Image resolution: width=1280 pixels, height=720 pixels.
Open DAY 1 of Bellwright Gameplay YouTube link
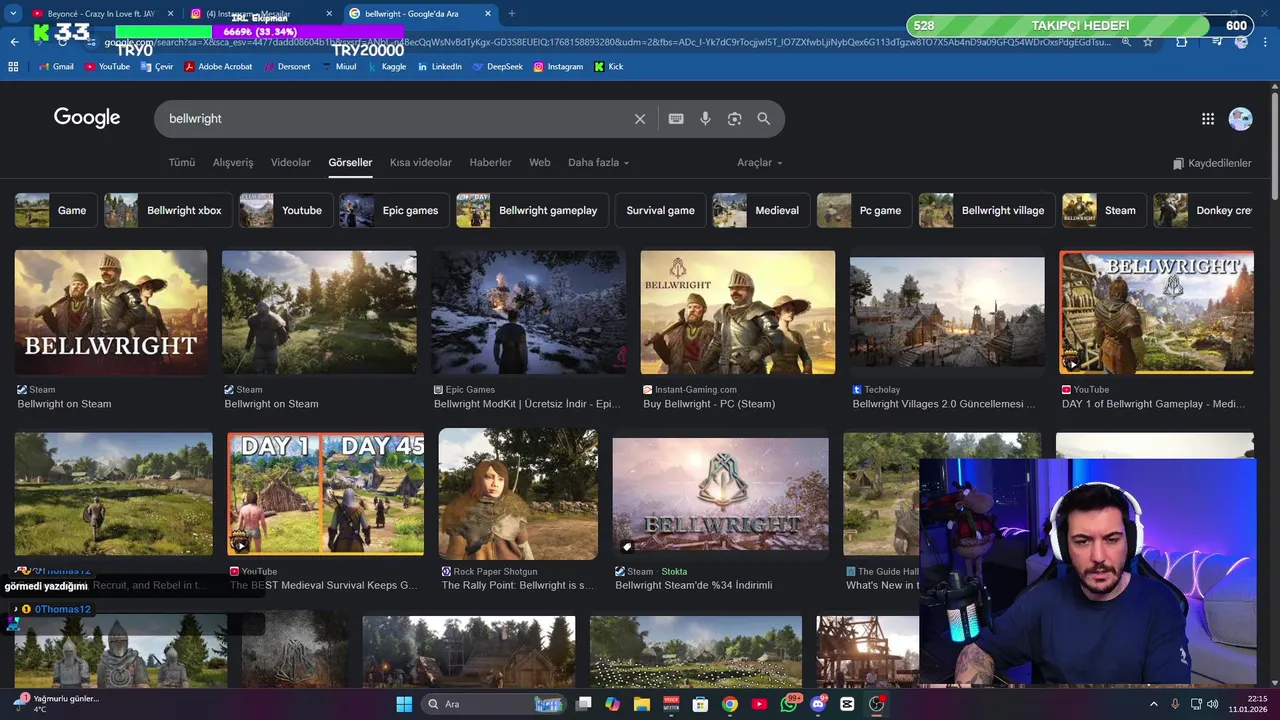click(1153, 404)
